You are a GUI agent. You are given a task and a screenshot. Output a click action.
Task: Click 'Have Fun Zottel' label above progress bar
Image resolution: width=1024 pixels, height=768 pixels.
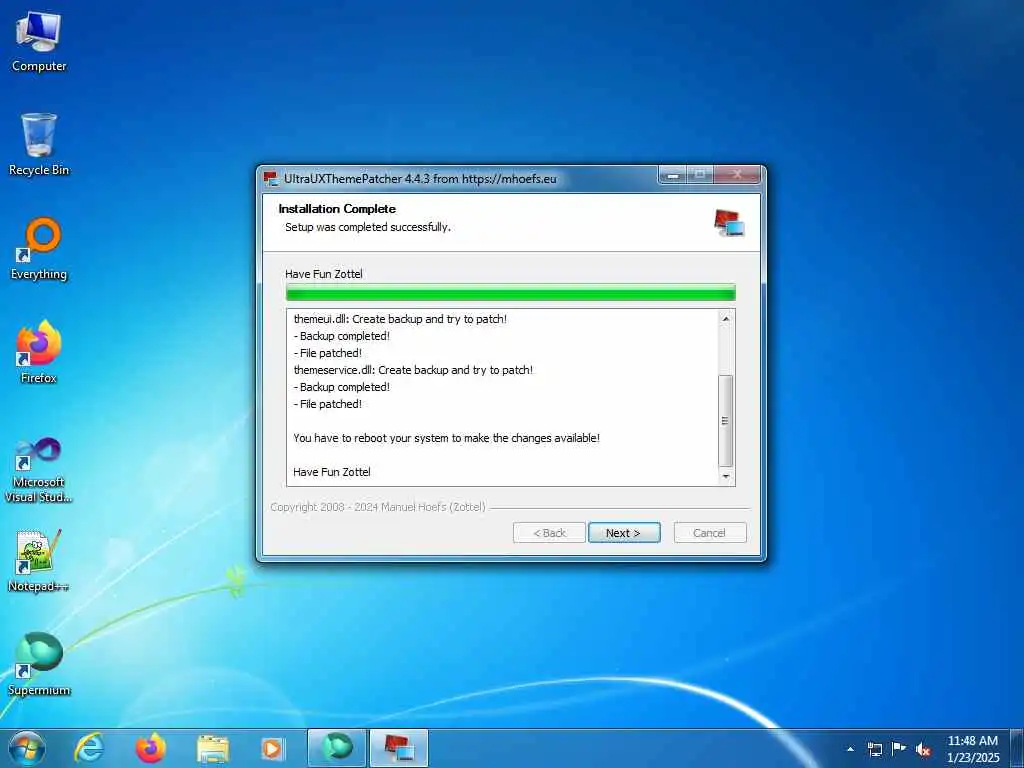point(324,274)
